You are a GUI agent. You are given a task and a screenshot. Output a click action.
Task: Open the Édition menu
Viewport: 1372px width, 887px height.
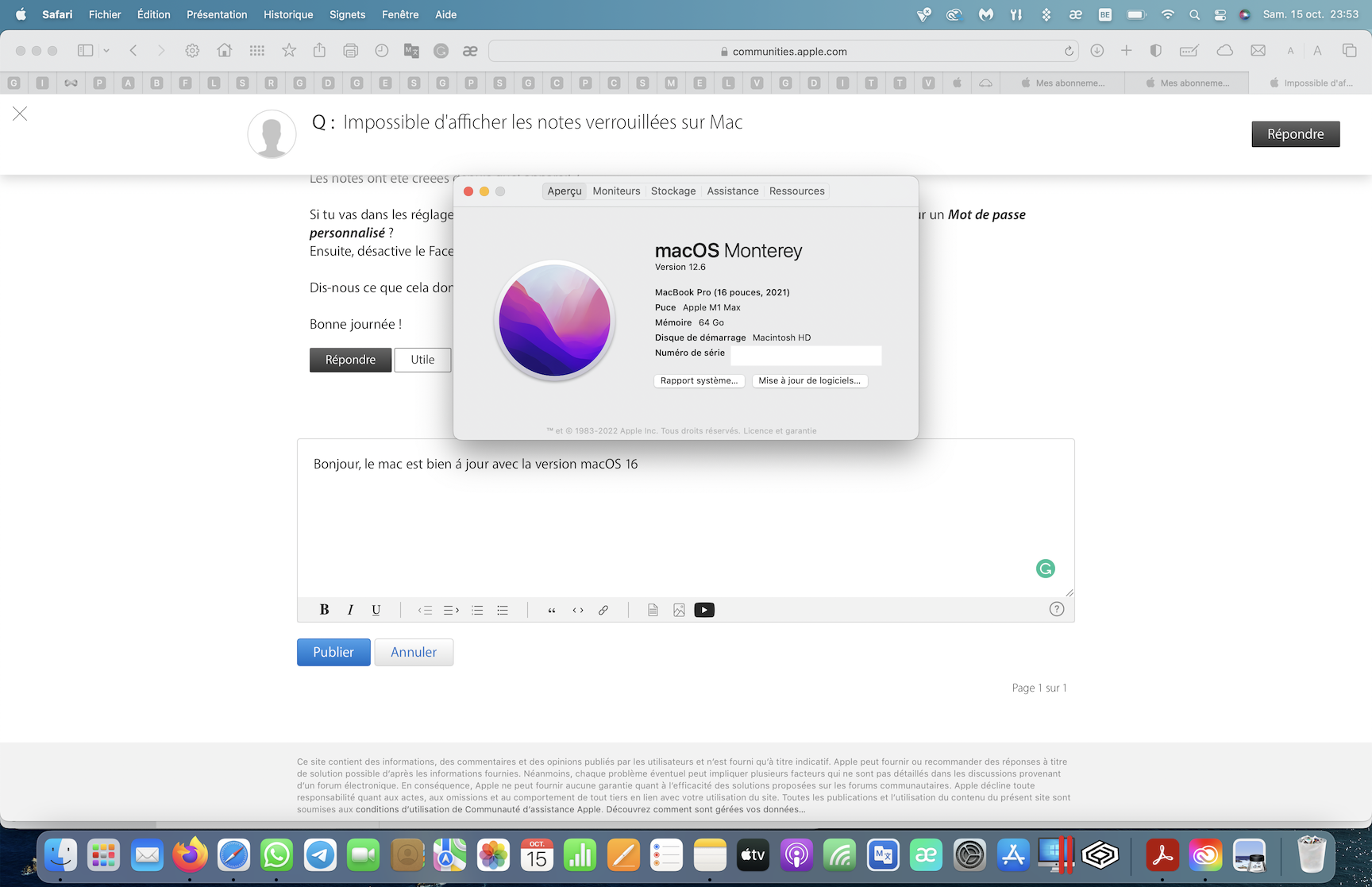coord(154,14)
